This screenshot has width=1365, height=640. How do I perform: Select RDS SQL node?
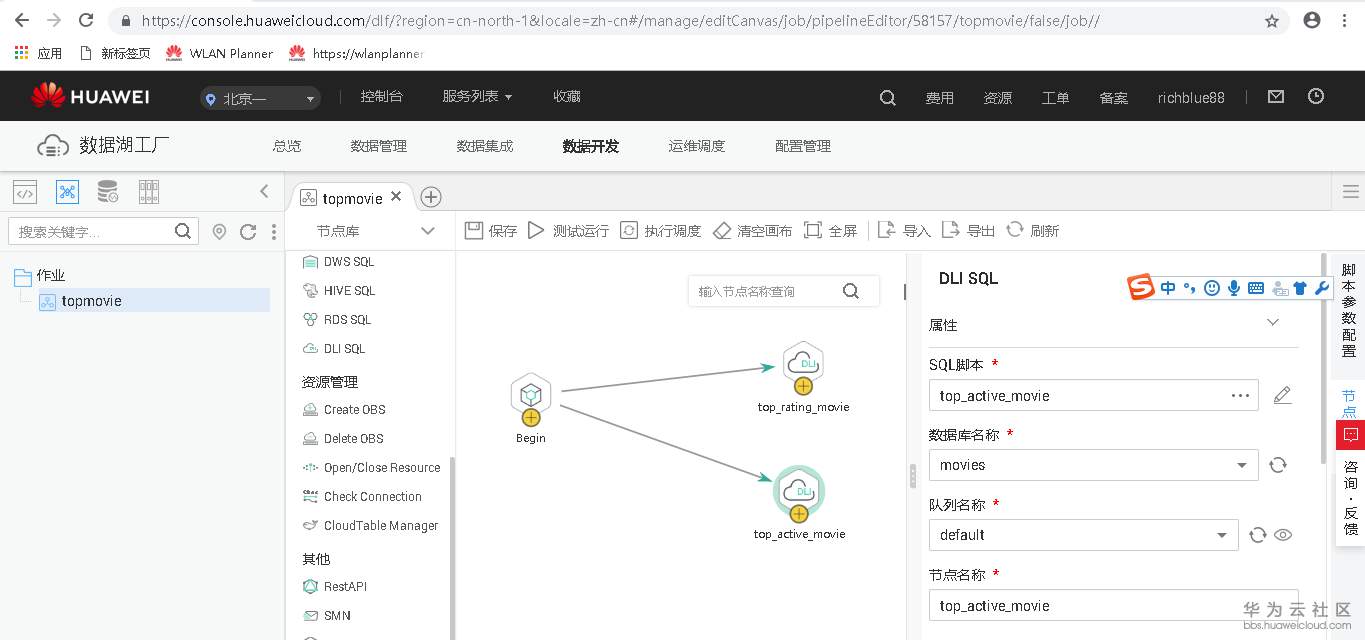tap(337, 319)
